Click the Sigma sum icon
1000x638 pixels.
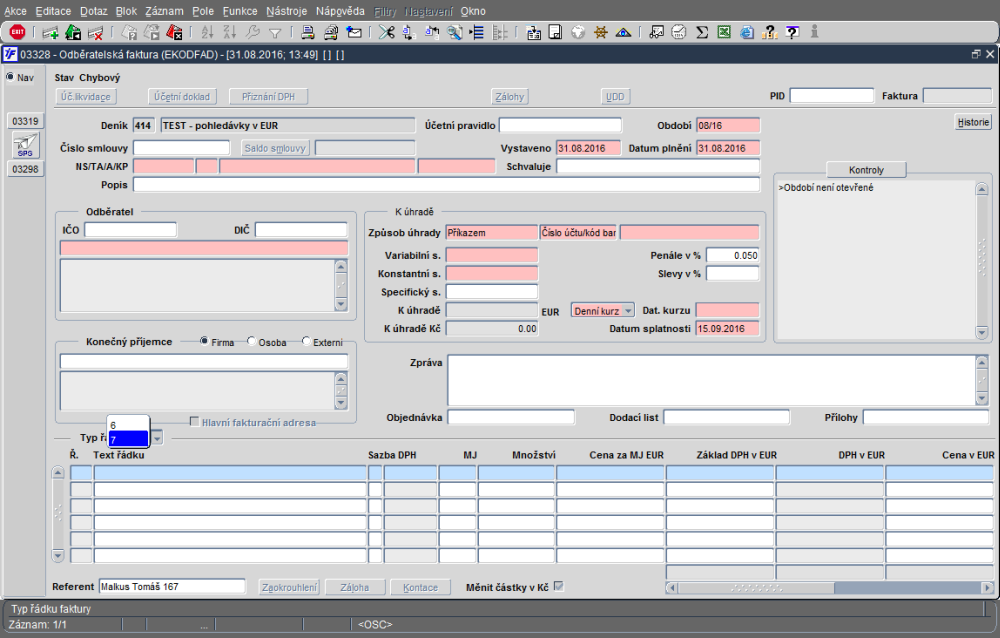coord(702,32)
